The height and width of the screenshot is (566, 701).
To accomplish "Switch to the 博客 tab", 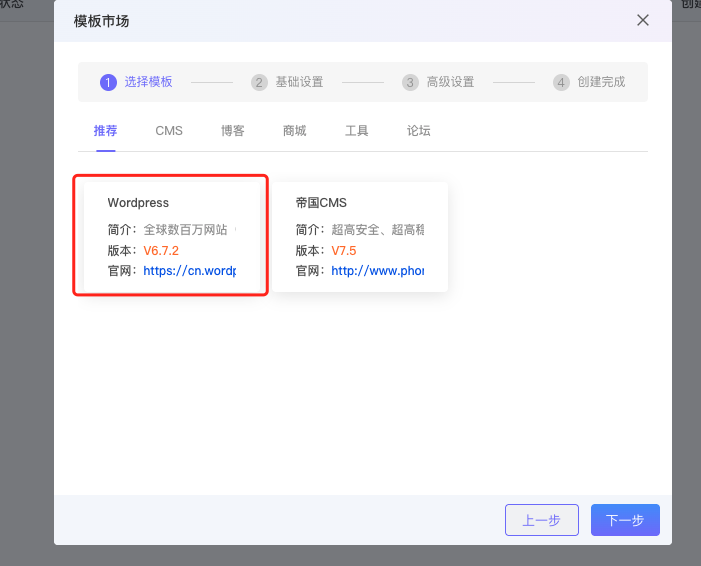I will click(233, 131).
